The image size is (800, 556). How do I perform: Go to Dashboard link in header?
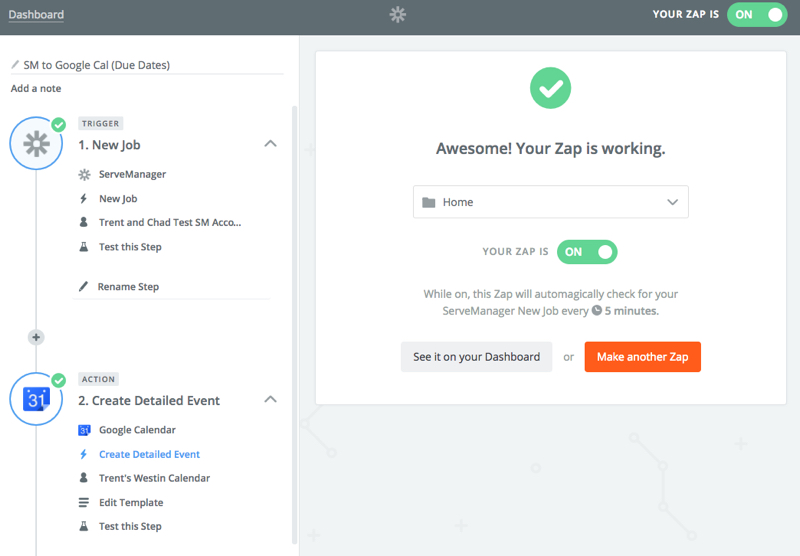point(36,15)
